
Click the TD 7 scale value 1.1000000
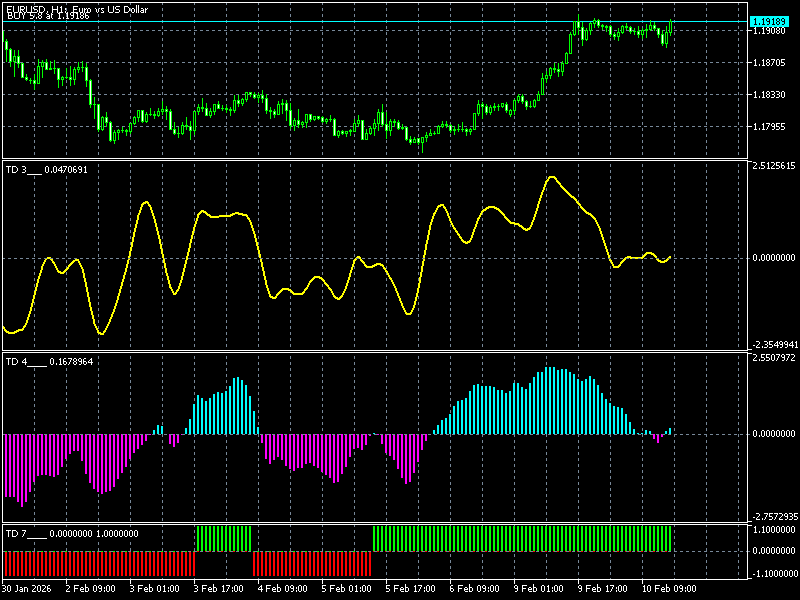coord(774,530)
